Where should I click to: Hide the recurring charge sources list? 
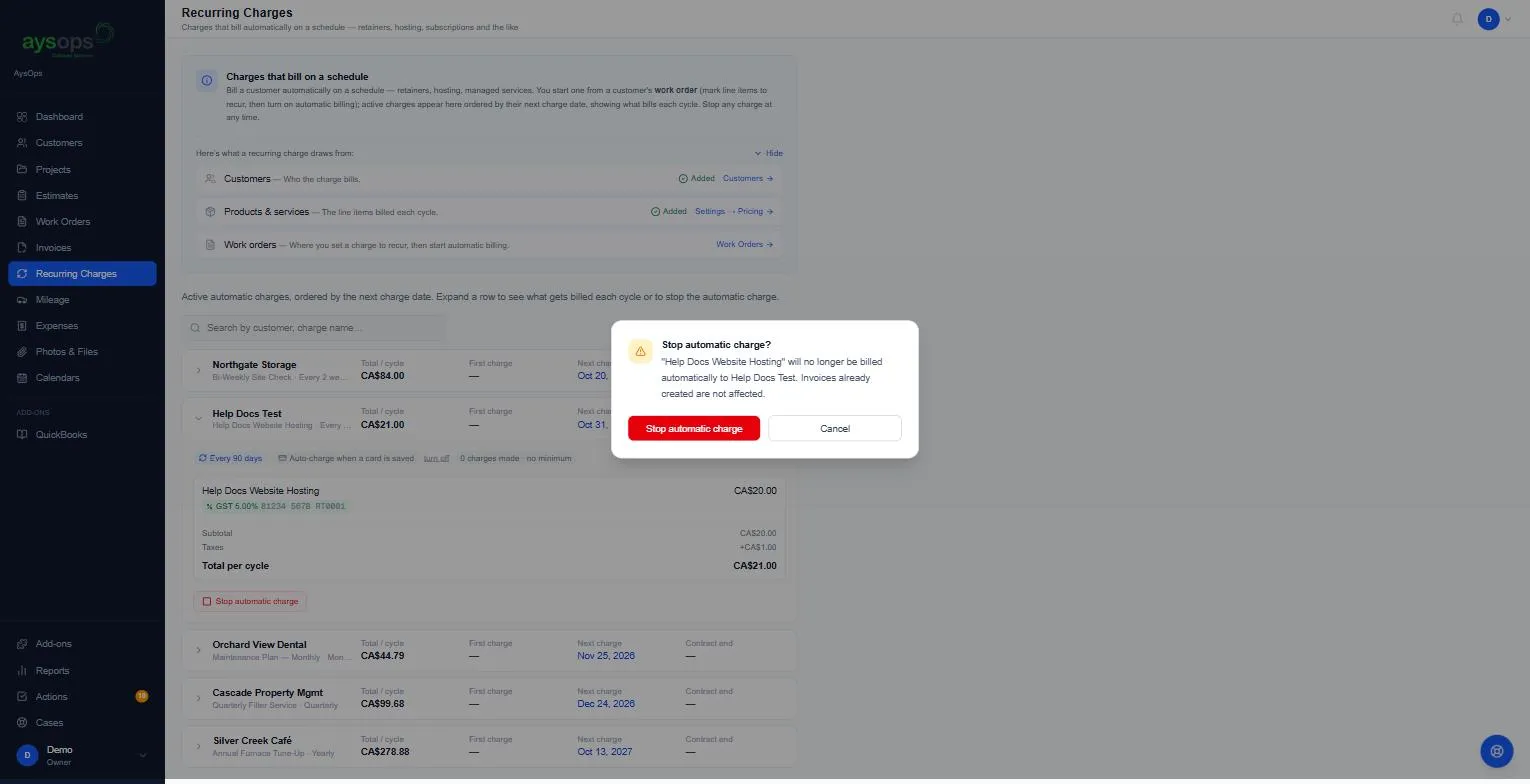(x=769, y=153)
